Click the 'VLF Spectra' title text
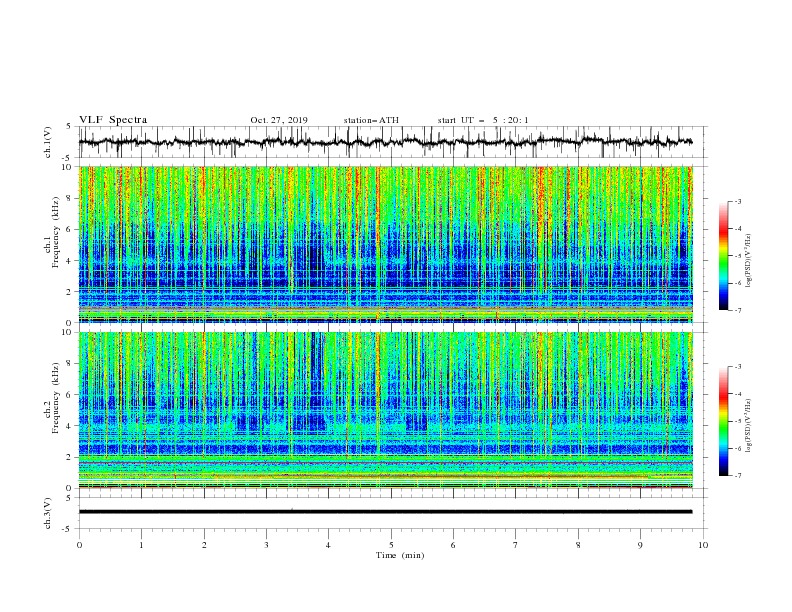Screen dimensions: 792x612 pyautogui.click(x=113, y=120)
